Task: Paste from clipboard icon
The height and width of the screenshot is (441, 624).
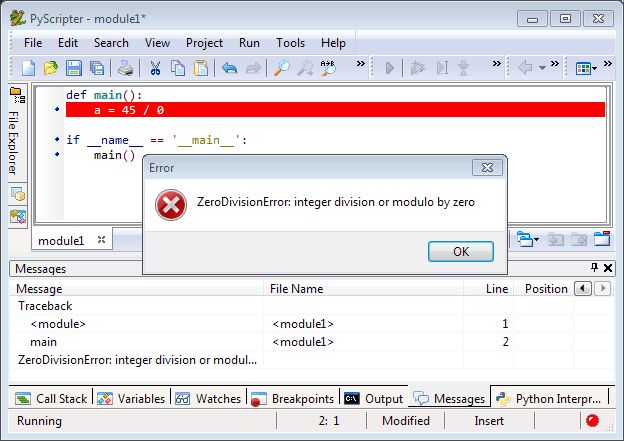Action: click(201, 68)
